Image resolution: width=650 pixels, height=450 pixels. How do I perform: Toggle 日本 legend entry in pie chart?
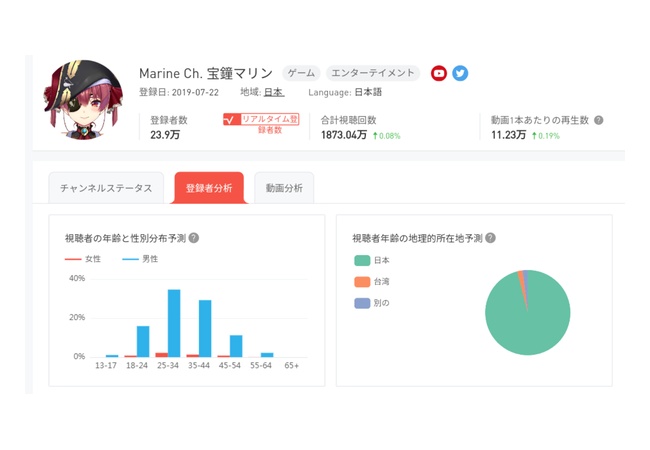coord(372,260)
